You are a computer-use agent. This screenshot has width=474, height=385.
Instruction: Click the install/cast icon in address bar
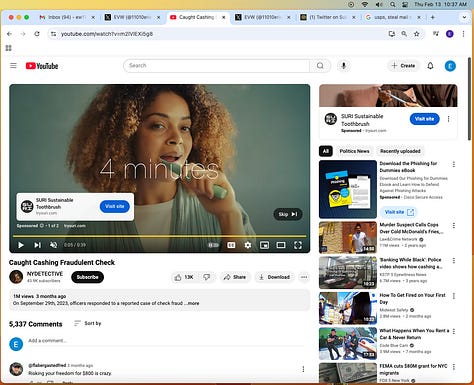[x=392, y=34]
